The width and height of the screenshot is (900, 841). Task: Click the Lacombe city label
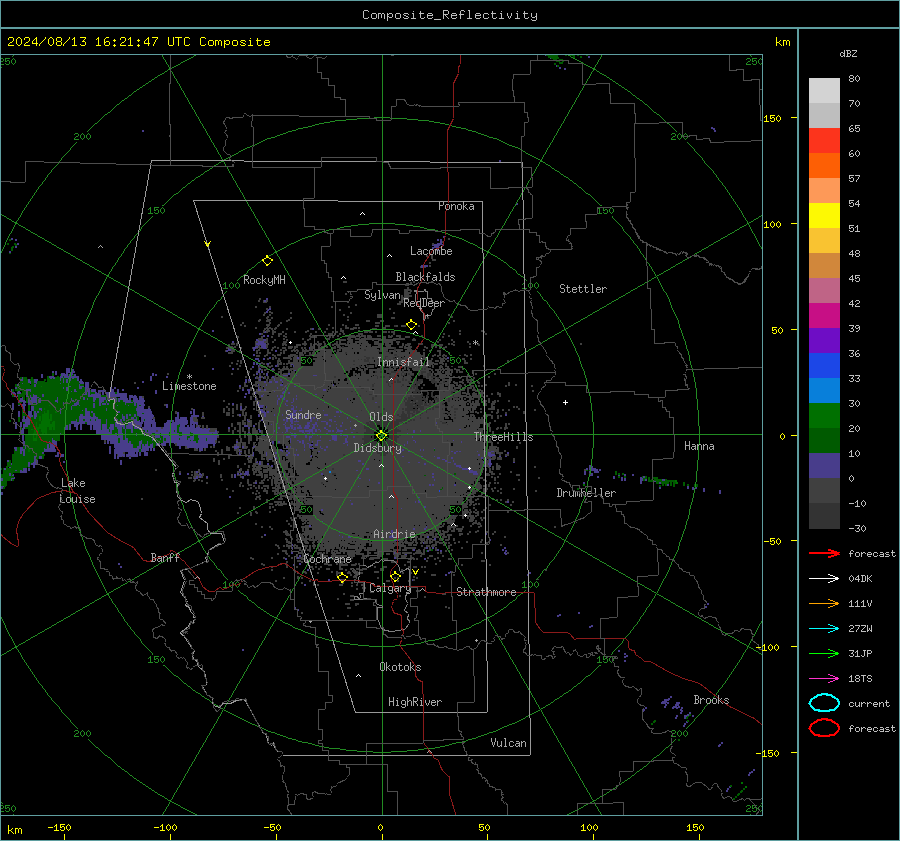[x=431, y=251]
